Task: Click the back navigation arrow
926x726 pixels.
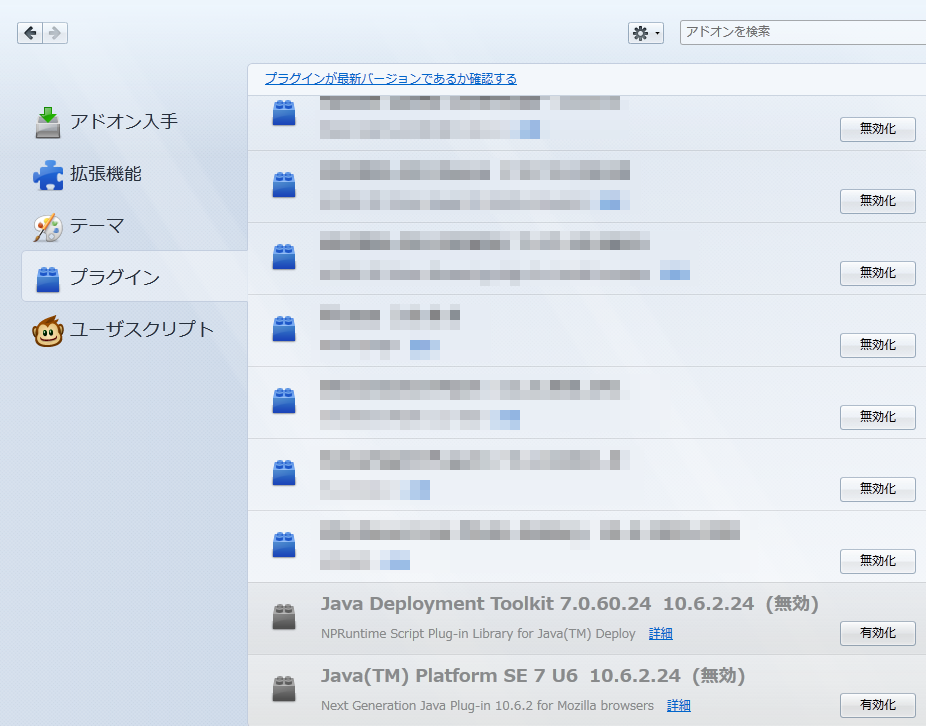Action: pos(30,33)
